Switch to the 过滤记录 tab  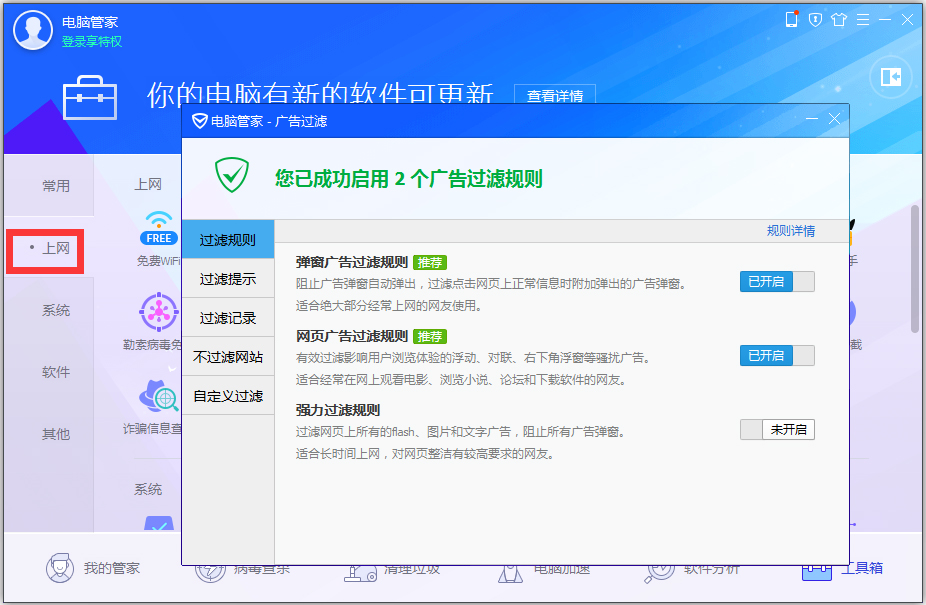(x=228, y=317)
